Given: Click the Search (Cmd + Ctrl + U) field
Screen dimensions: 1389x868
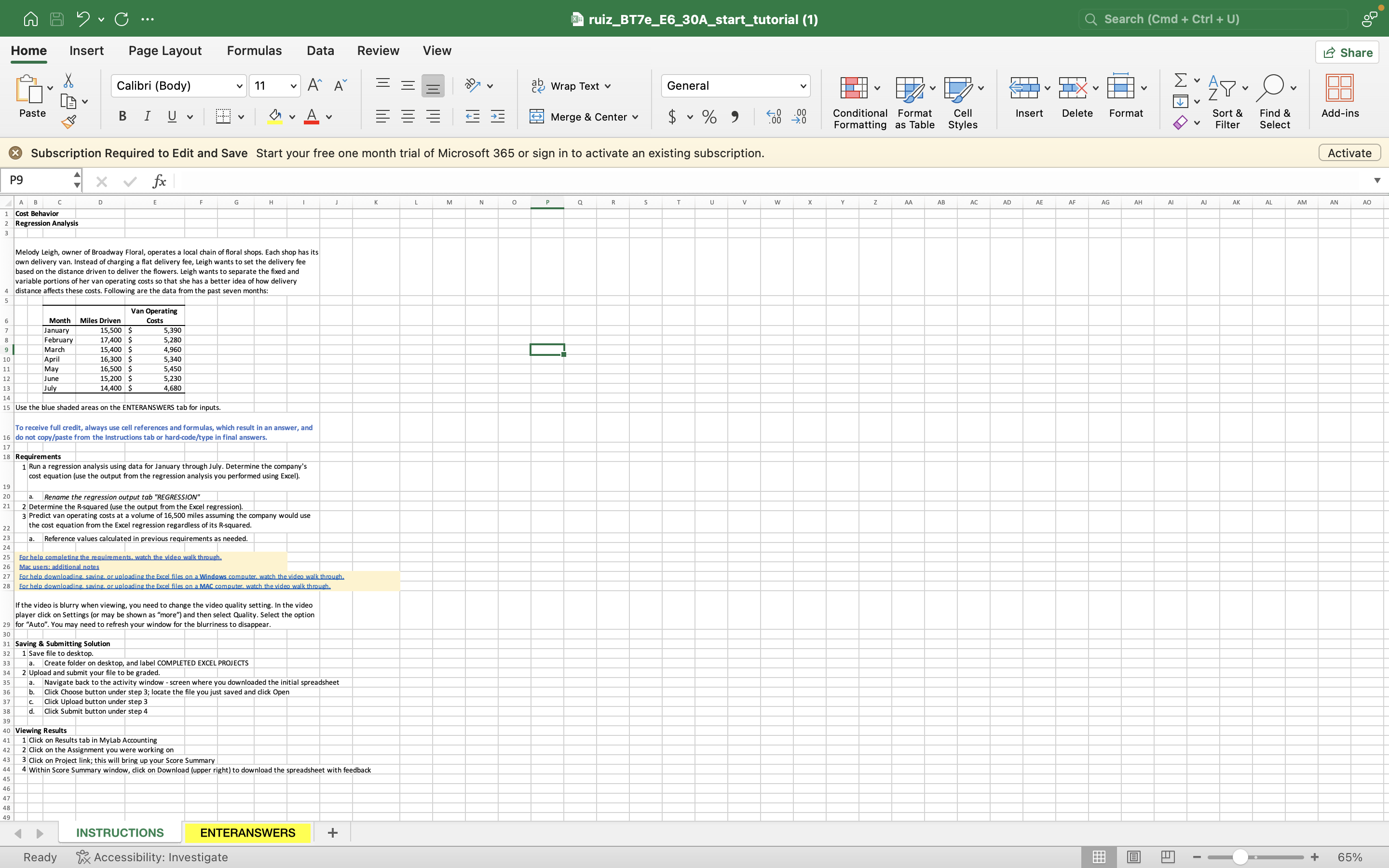Looking at the screenshot, I should click(x=1213, y=19).
